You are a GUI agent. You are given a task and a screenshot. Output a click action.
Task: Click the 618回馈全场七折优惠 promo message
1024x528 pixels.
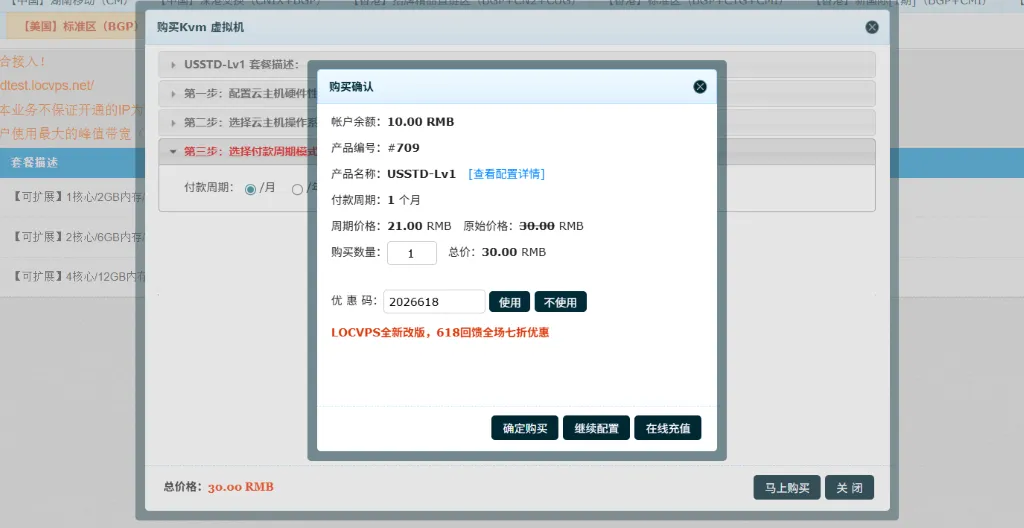point(440,333)
